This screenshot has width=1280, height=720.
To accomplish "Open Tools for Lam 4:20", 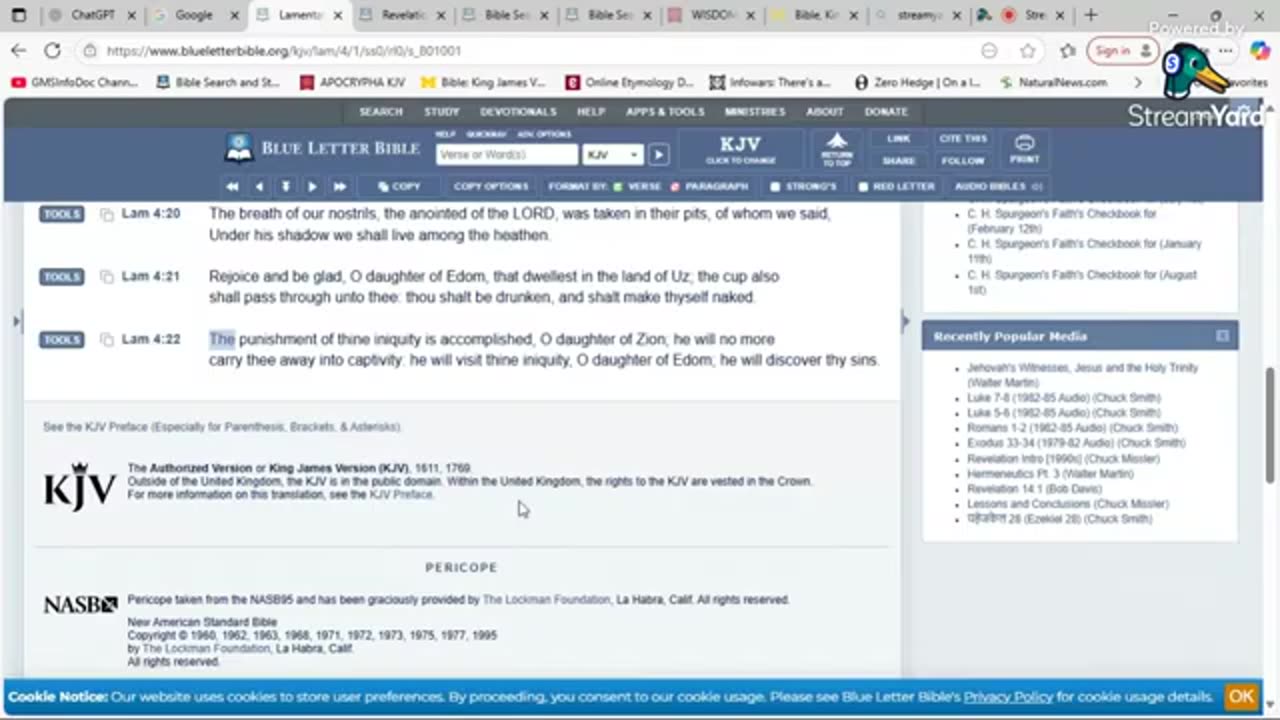I will tap(62, 214).
